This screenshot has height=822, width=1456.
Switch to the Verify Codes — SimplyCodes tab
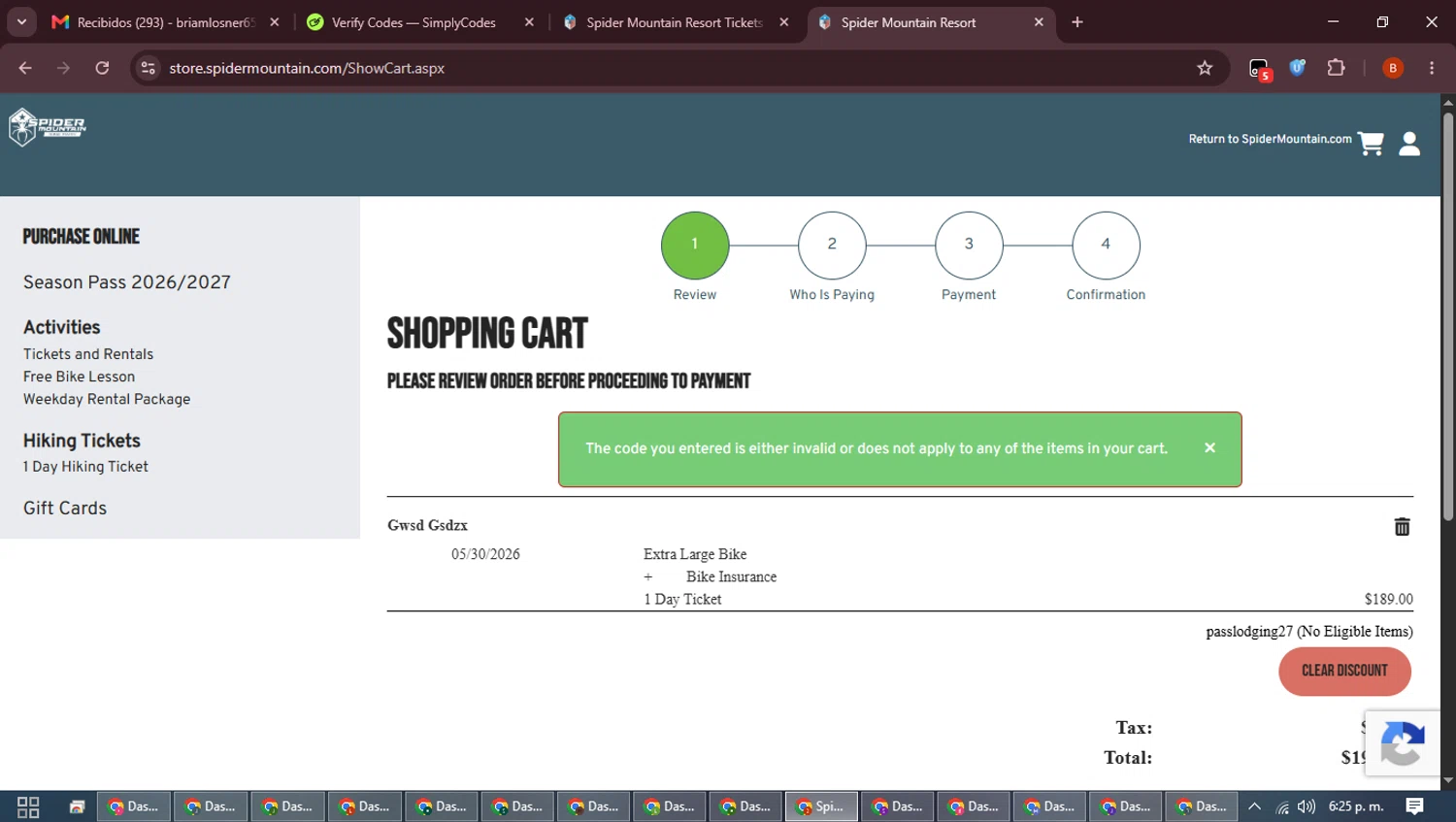(419, 22)
